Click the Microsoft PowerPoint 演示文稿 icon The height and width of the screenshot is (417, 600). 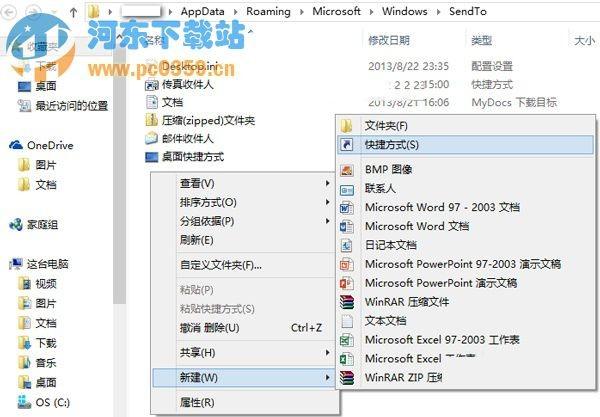click(347, 283)
